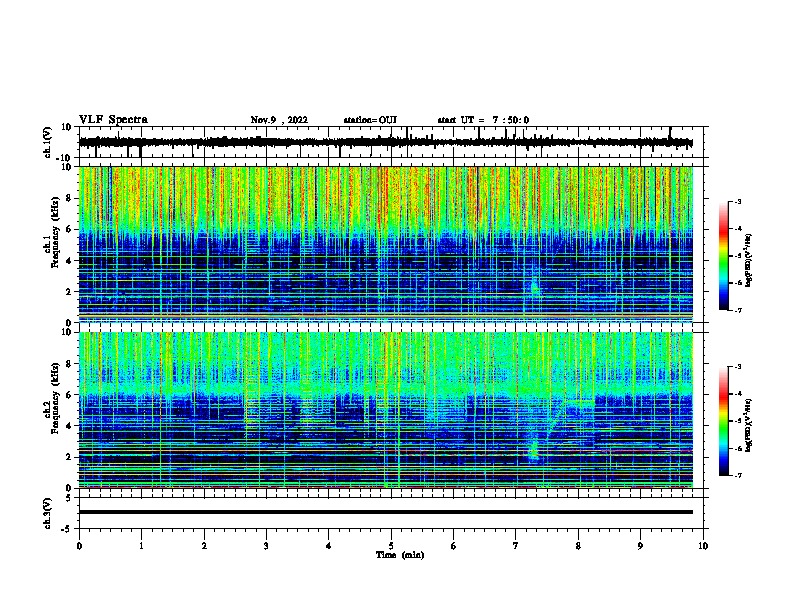
Task: Click the "6" kHz tick of the ch.1 spectrogram
Action: 69,229
